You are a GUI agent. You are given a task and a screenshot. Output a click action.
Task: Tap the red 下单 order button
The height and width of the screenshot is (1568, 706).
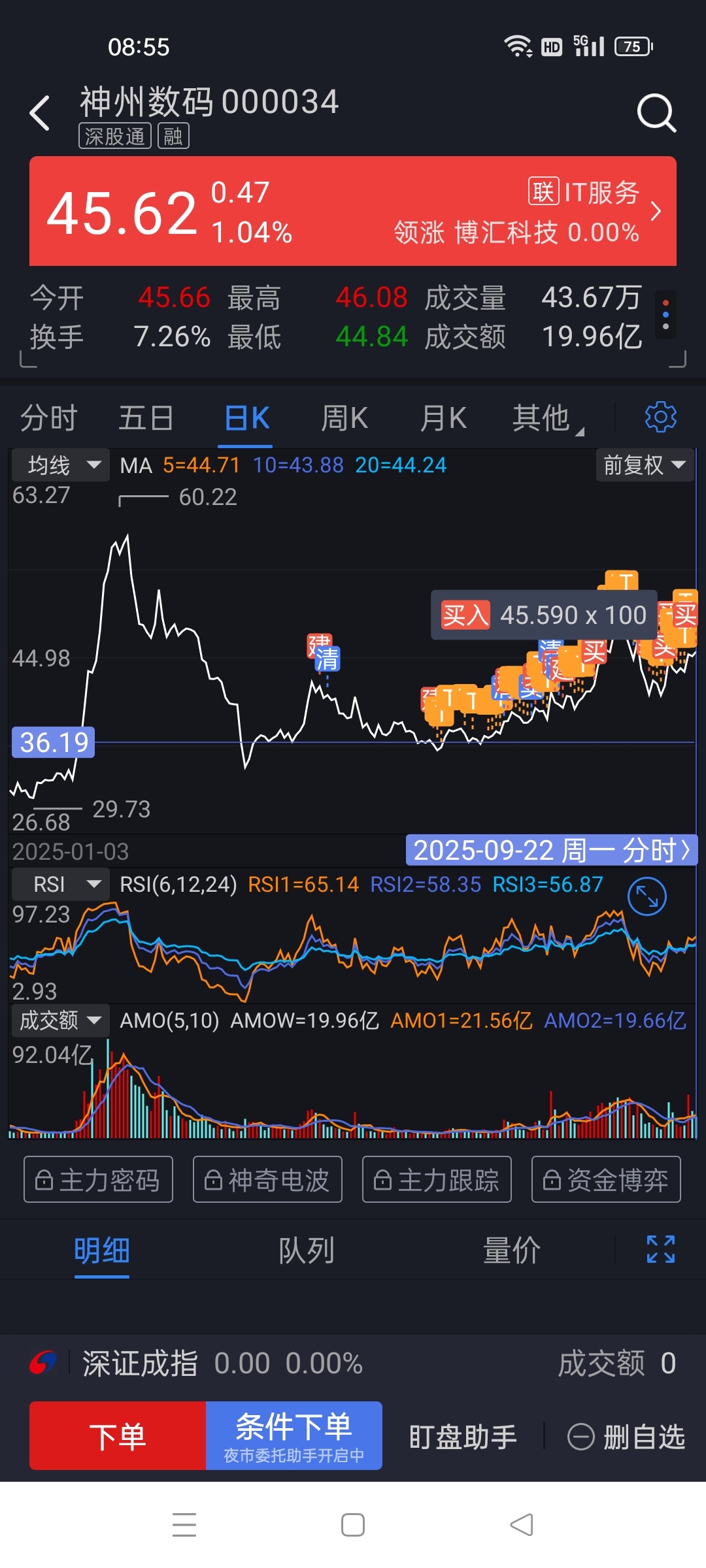pos(118,1435)
